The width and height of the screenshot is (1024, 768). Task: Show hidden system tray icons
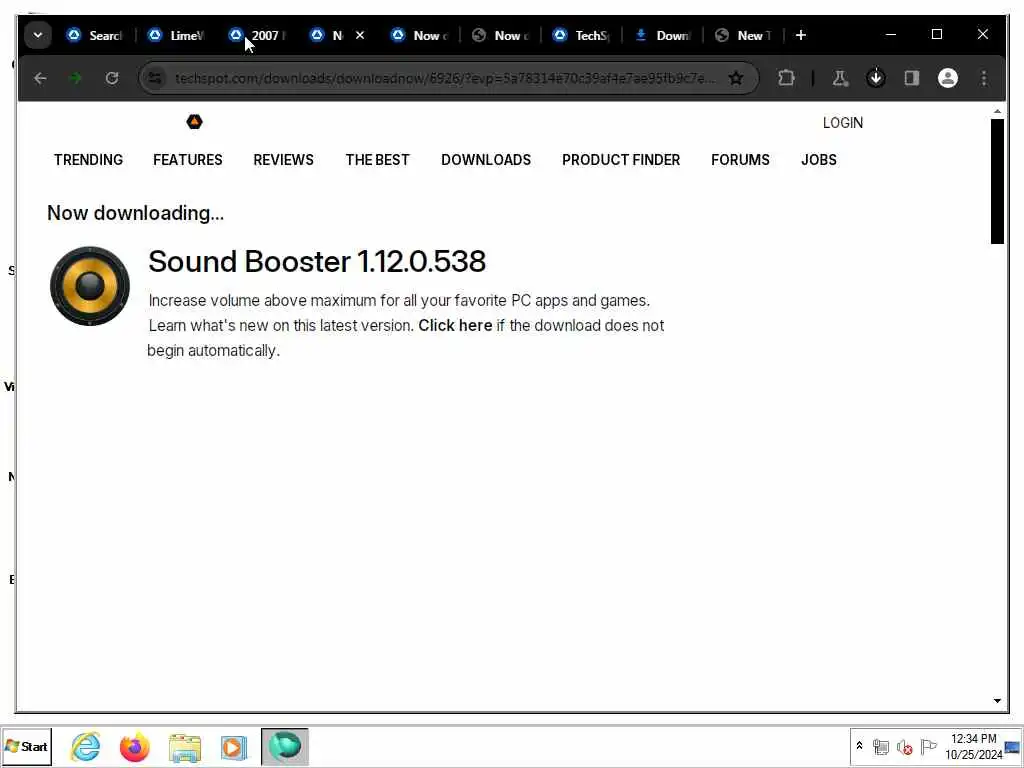point(859,746)
